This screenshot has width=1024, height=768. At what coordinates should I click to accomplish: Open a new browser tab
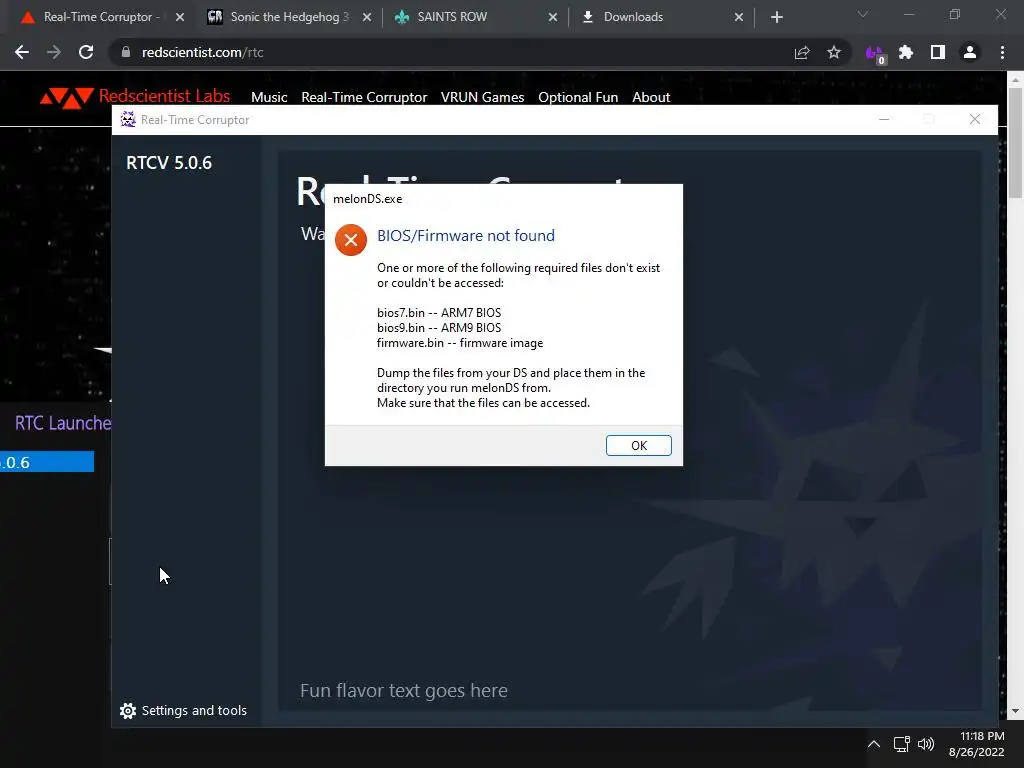click(x=776, y=17)
